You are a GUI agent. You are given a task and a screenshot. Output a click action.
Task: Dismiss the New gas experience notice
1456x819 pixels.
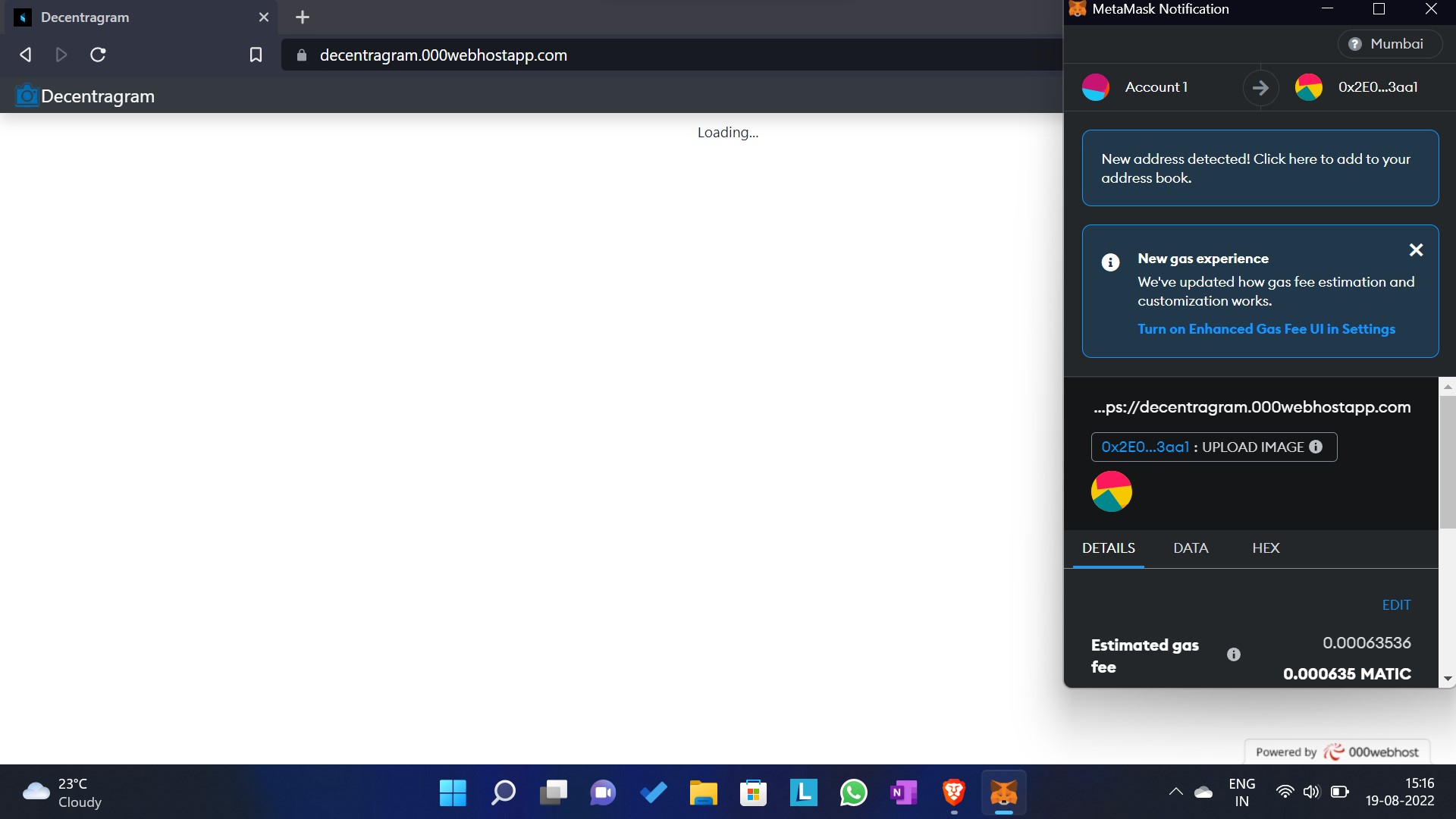coord(1415,250)
